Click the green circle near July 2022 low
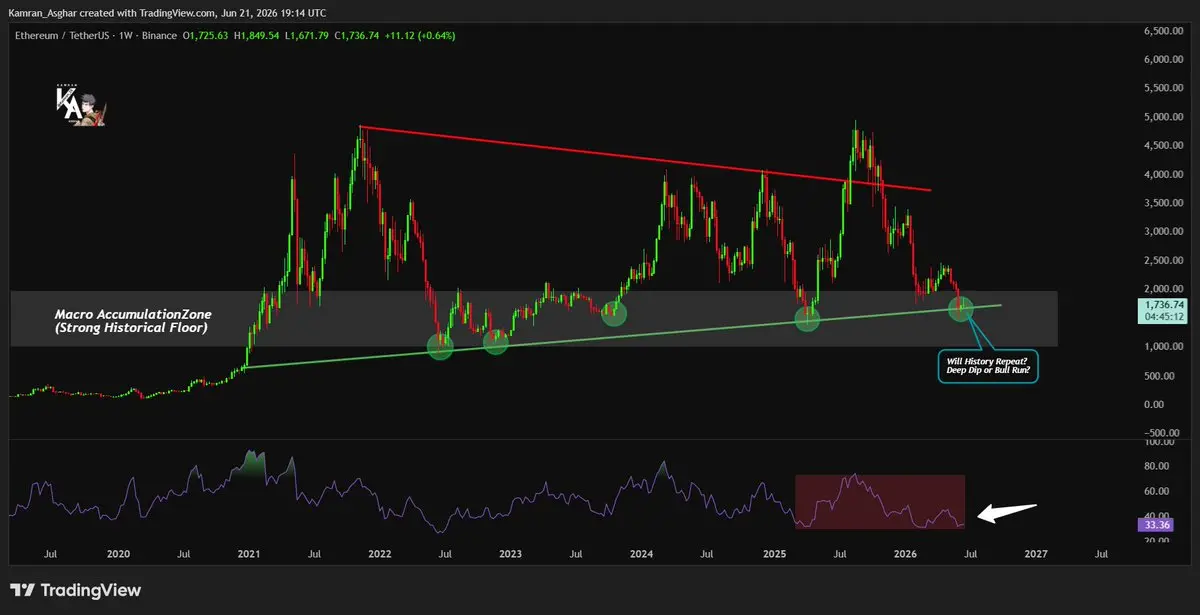1200x615 pixels. 440,347
